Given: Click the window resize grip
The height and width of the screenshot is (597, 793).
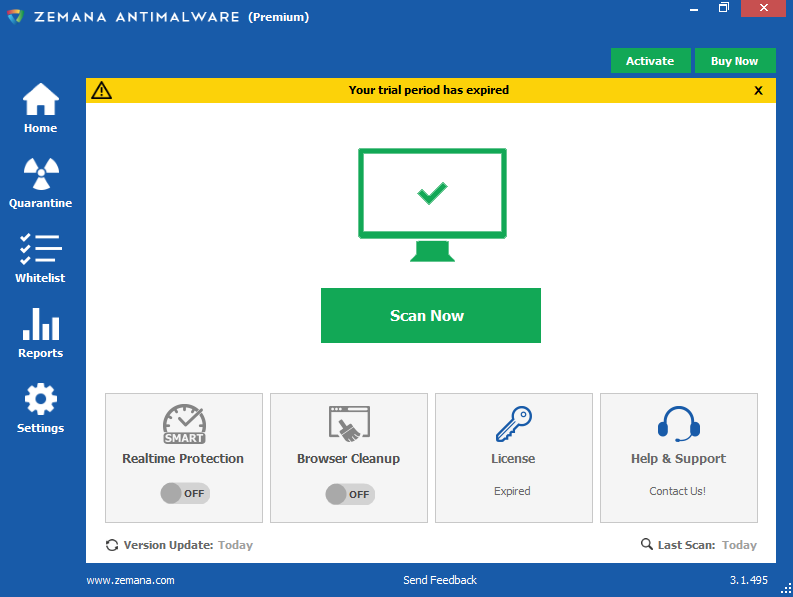Looking at the screenshot, I should point(786,589).
